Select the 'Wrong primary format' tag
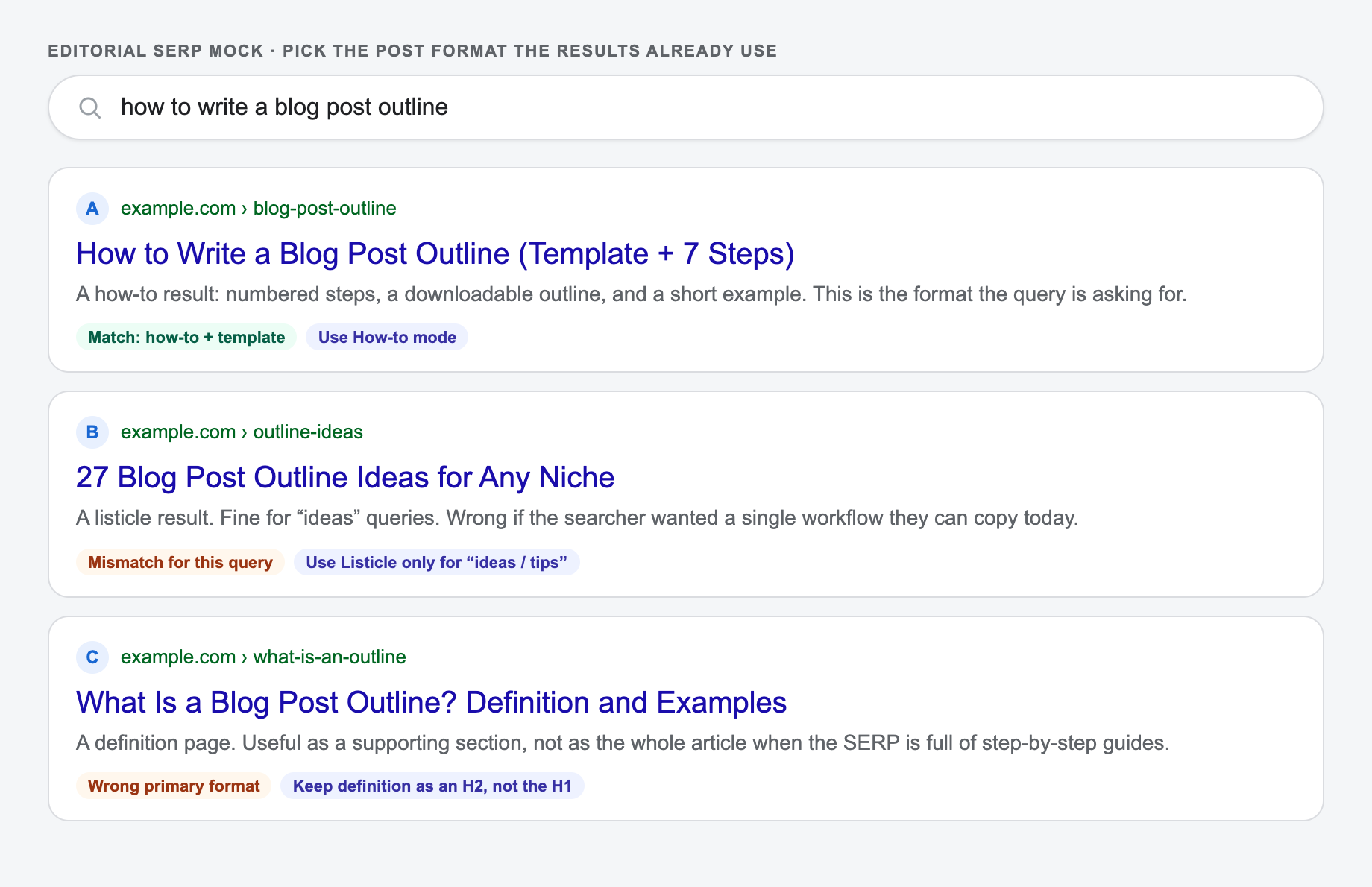1372x887 pixels. 174,786
